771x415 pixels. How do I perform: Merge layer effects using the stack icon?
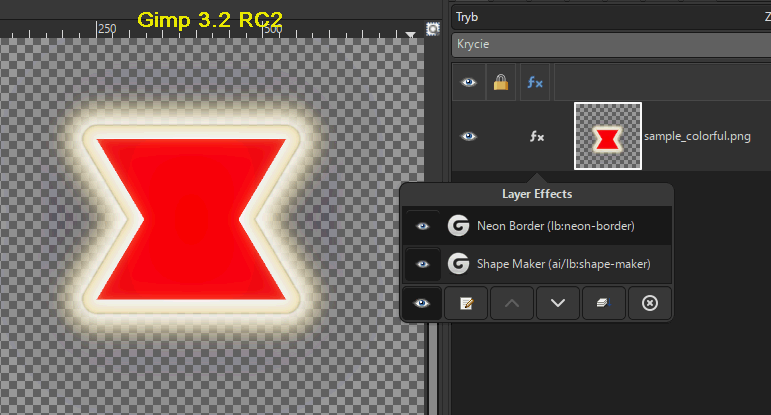[603, 303]
